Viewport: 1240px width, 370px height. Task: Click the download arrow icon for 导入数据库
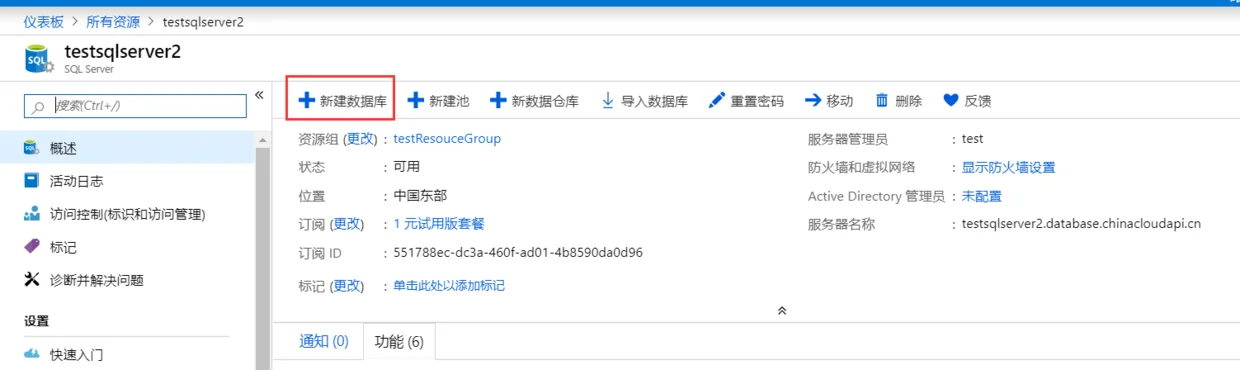(x=608, y=101)
